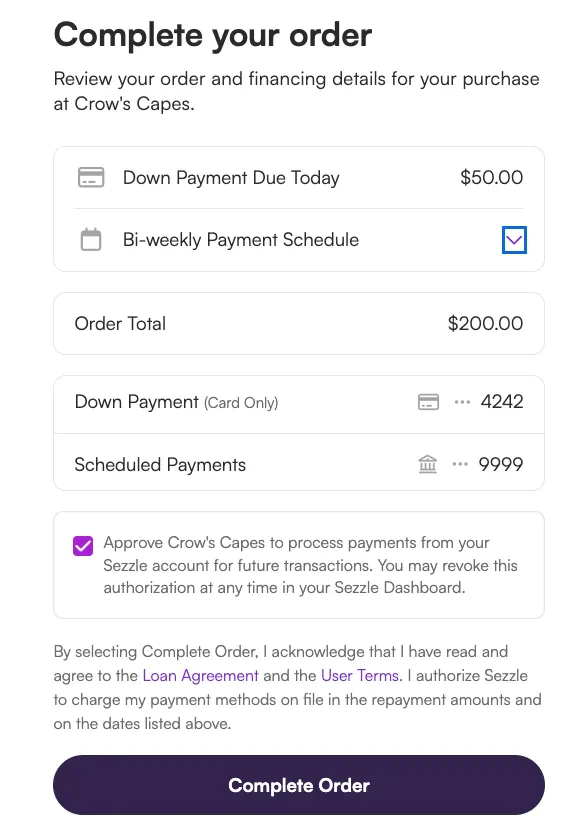Screen dimensions: 568x837
Task: Click the Down Payment Due Today label
Action: click(x=231, y=177)
